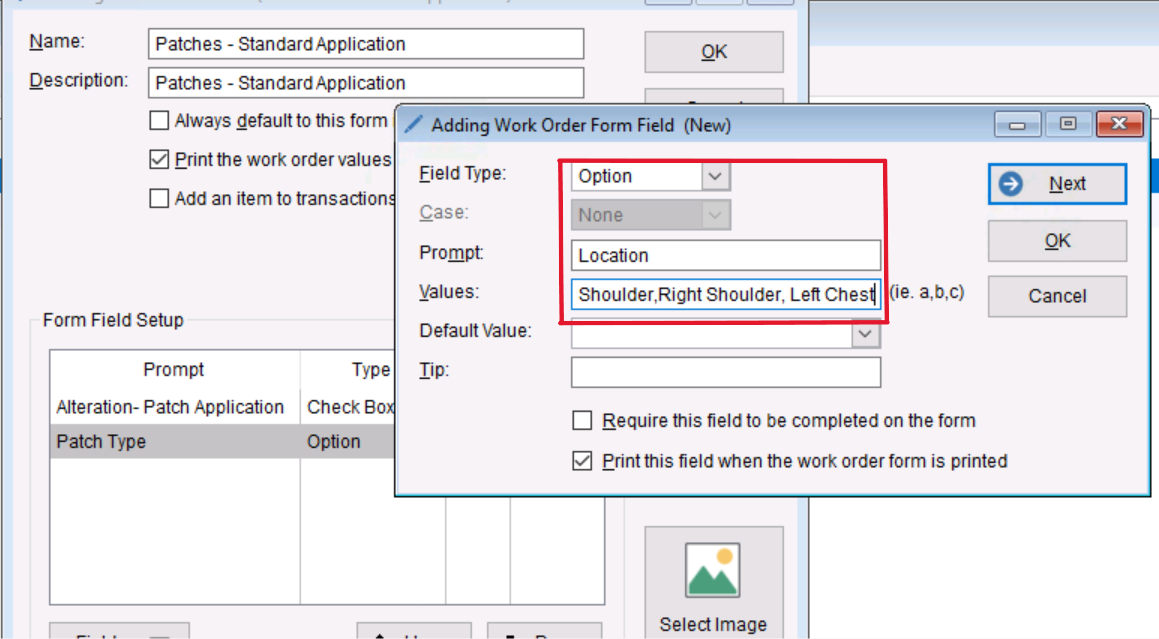
Task: Expand the Default Value dropdown
Action: point(865,335)
